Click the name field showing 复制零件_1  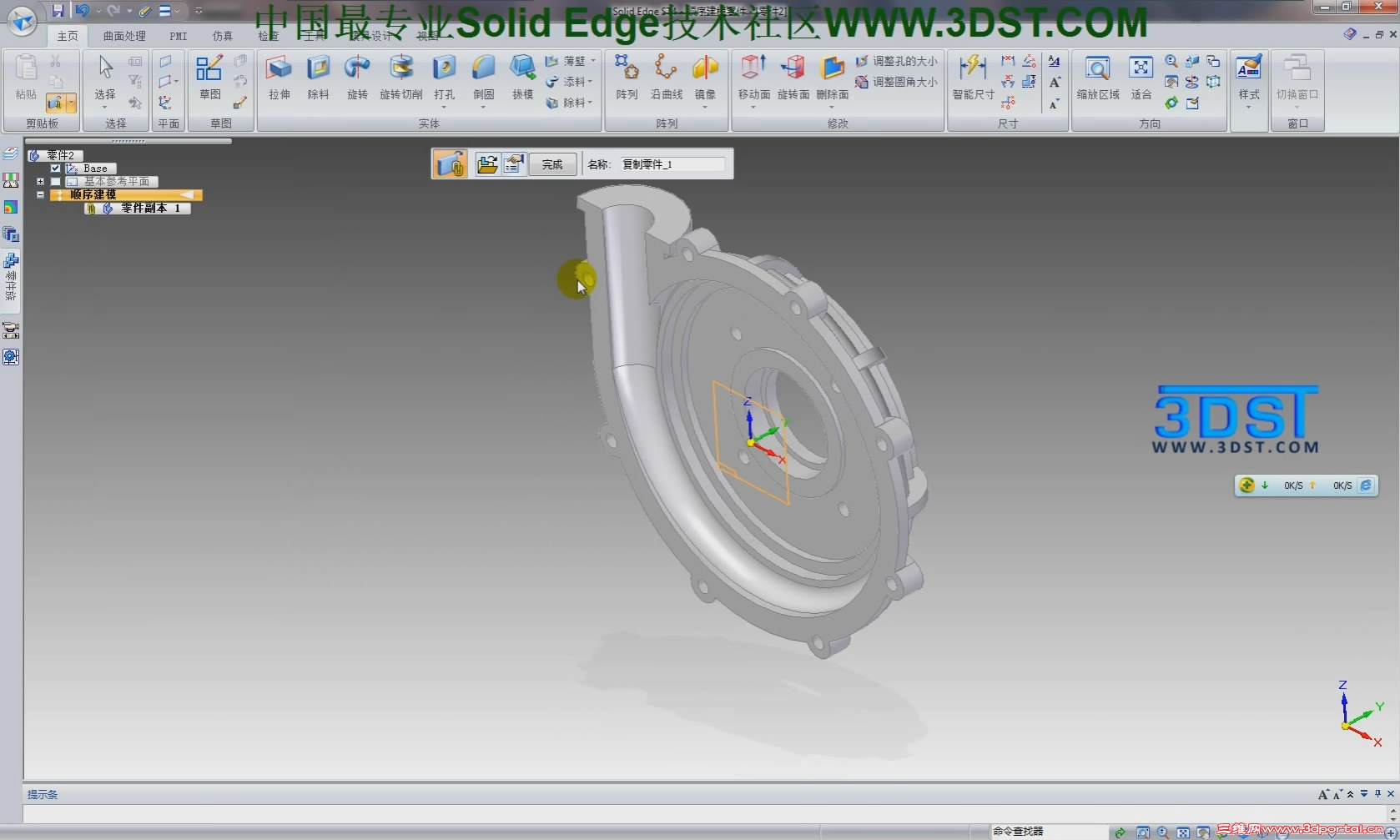pos(672,163)
